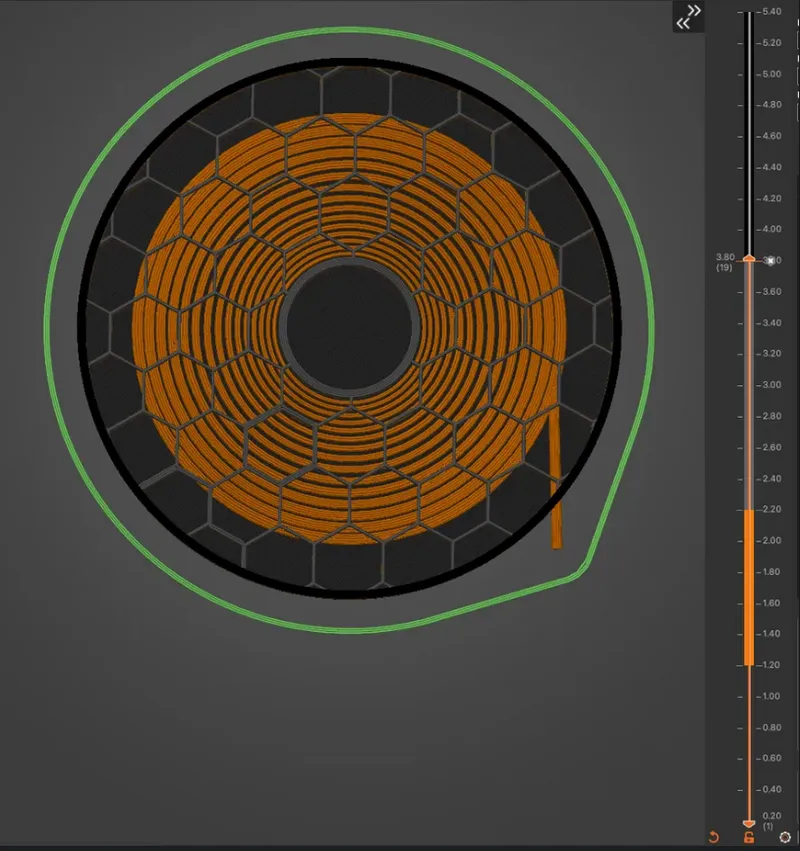Click the 0.20 (1) bottom layer label
Image resolution: width=800 pixels, height=851 pixels.
point(771,821)
